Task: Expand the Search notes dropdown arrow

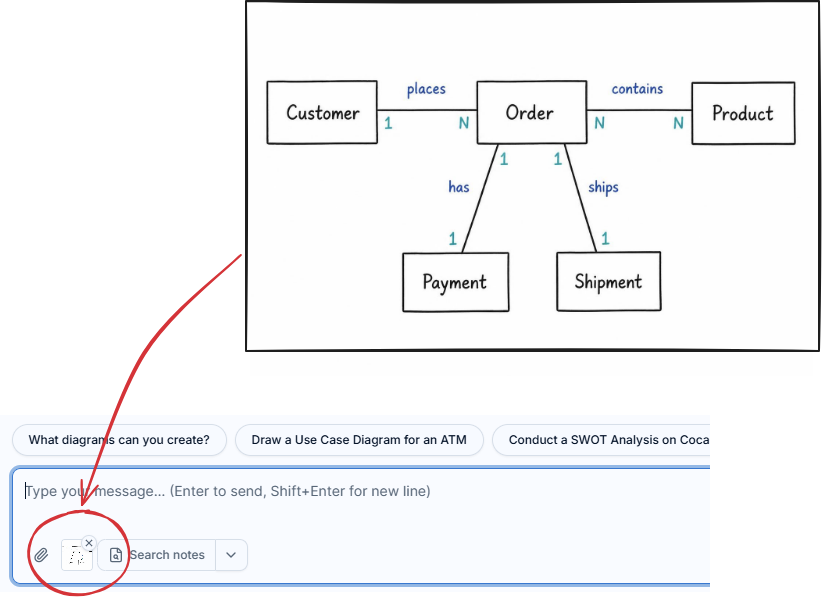Action: [231, 555]
